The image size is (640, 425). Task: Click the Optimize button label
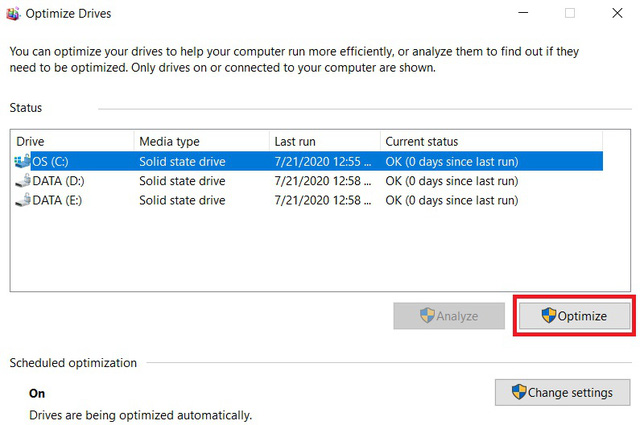[x=582, y=316]
